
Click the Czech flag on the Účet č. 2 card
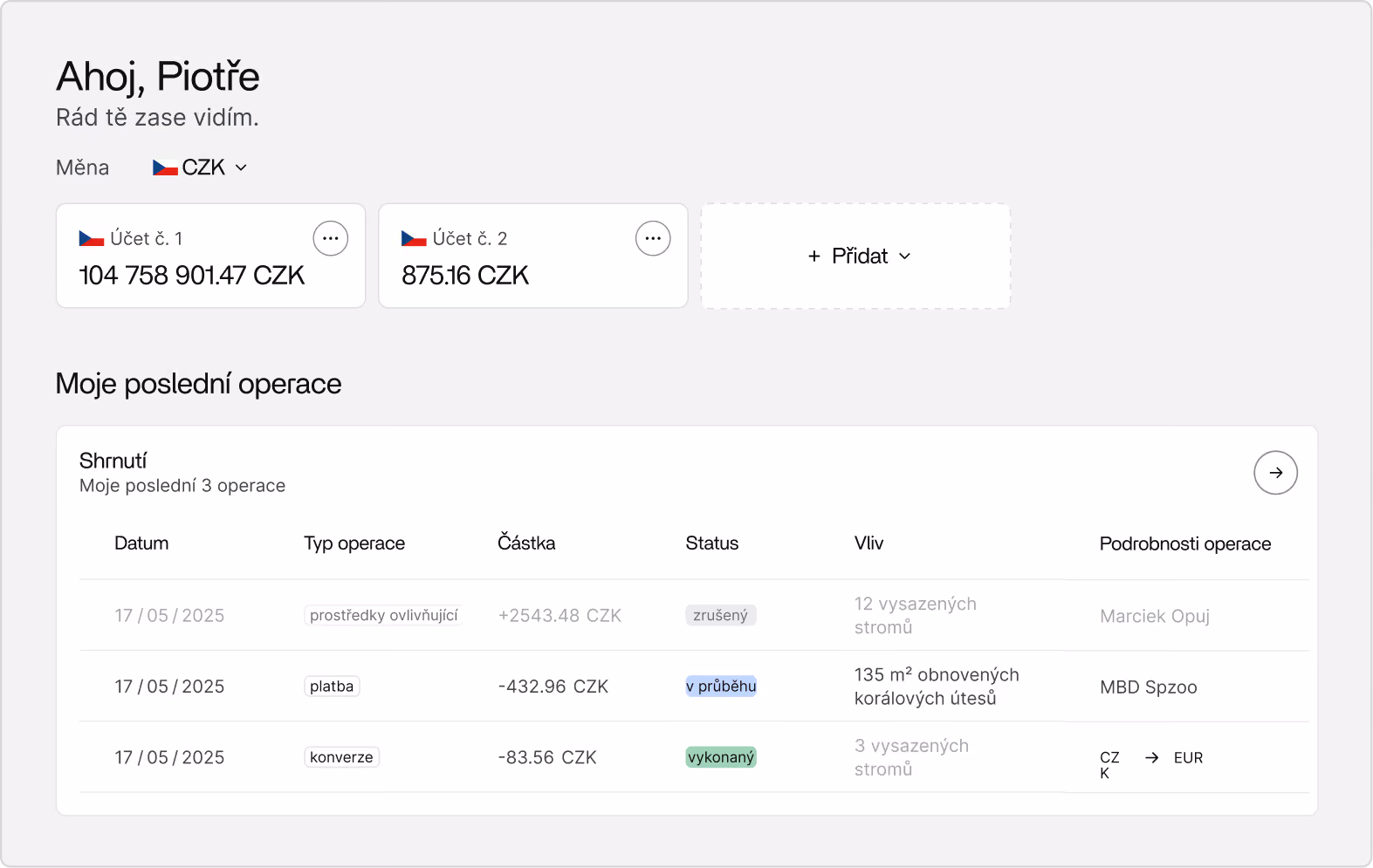(x=414, y=238)
